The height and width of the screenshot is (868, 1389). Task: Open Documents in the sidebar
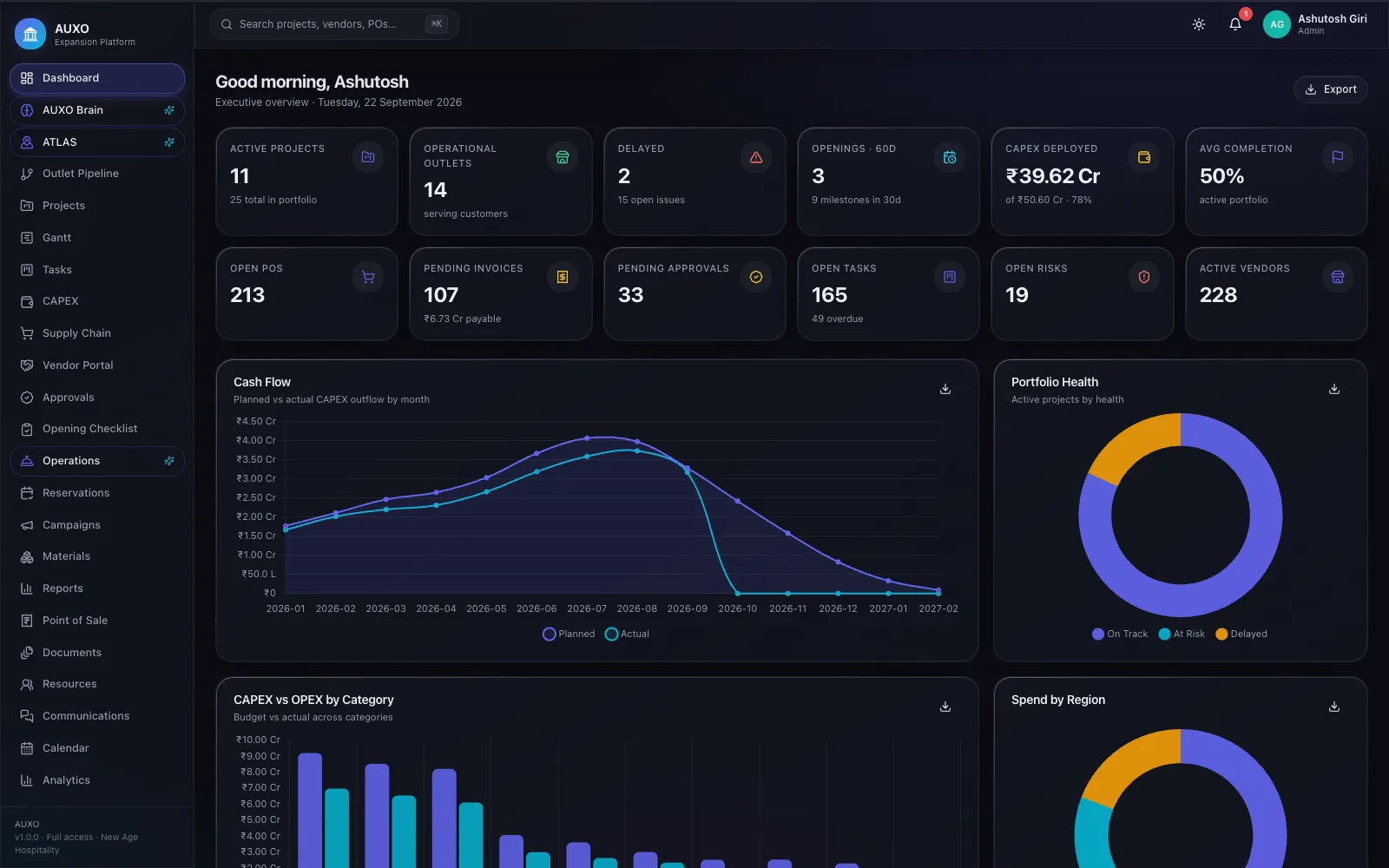pyautogui.click(x=97, y=653)
